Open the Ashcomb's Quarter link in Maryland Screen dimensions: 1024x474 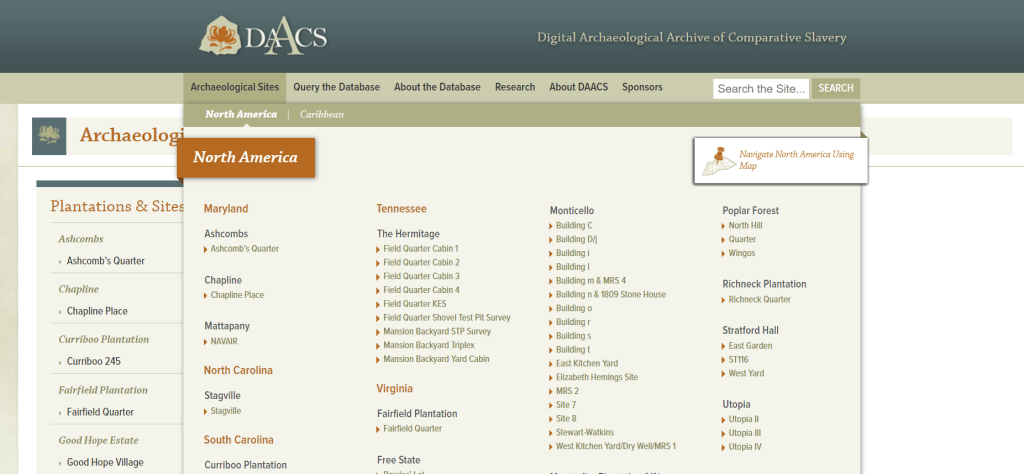click(x=244, y=248)
